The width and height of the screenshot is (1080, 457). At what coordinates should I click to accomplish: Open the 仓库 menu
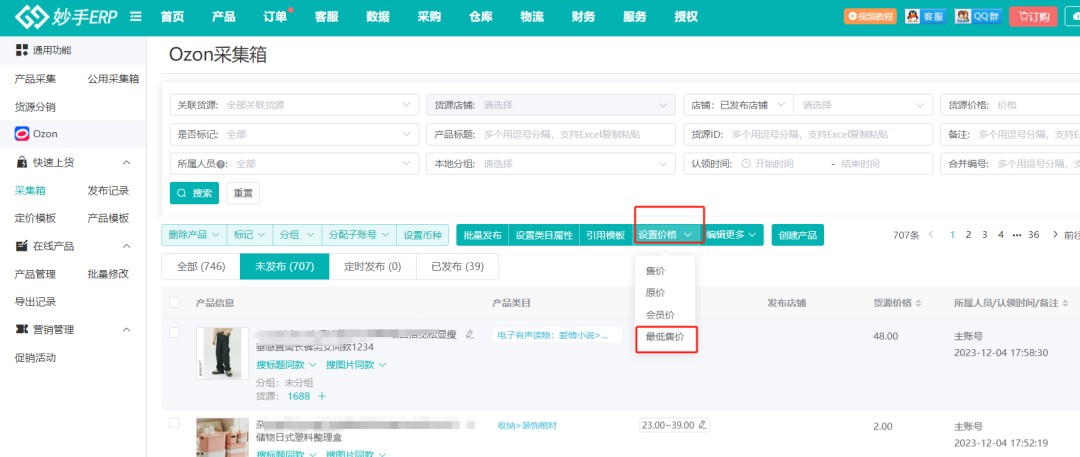click(x=481, y=17)
